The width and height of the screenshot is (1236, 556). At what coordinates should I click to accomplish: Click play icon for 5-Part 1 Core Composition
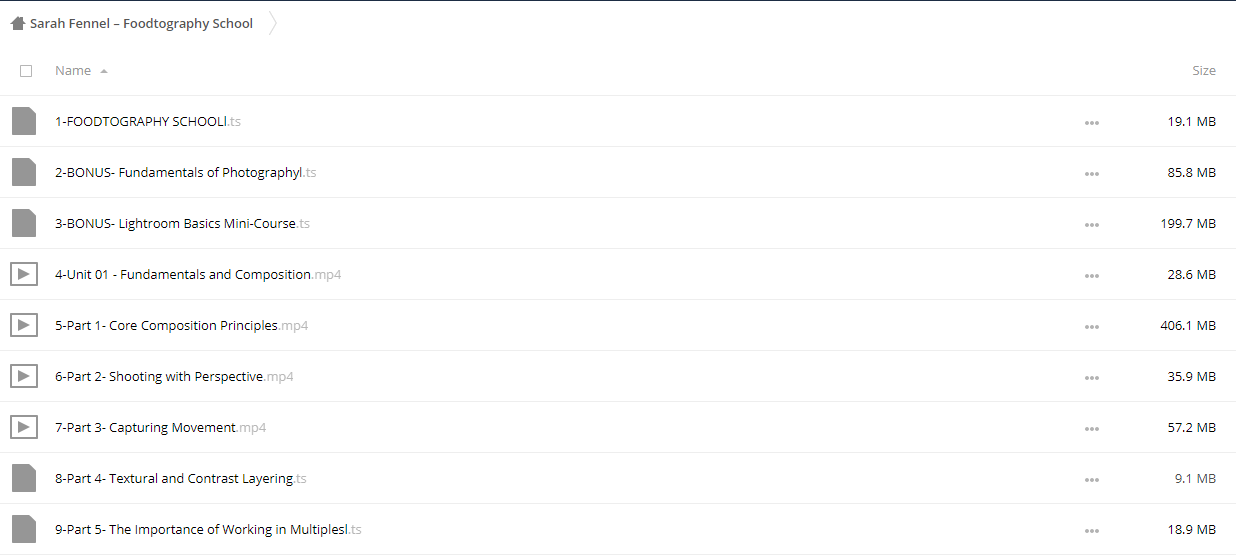click(24, 325)
